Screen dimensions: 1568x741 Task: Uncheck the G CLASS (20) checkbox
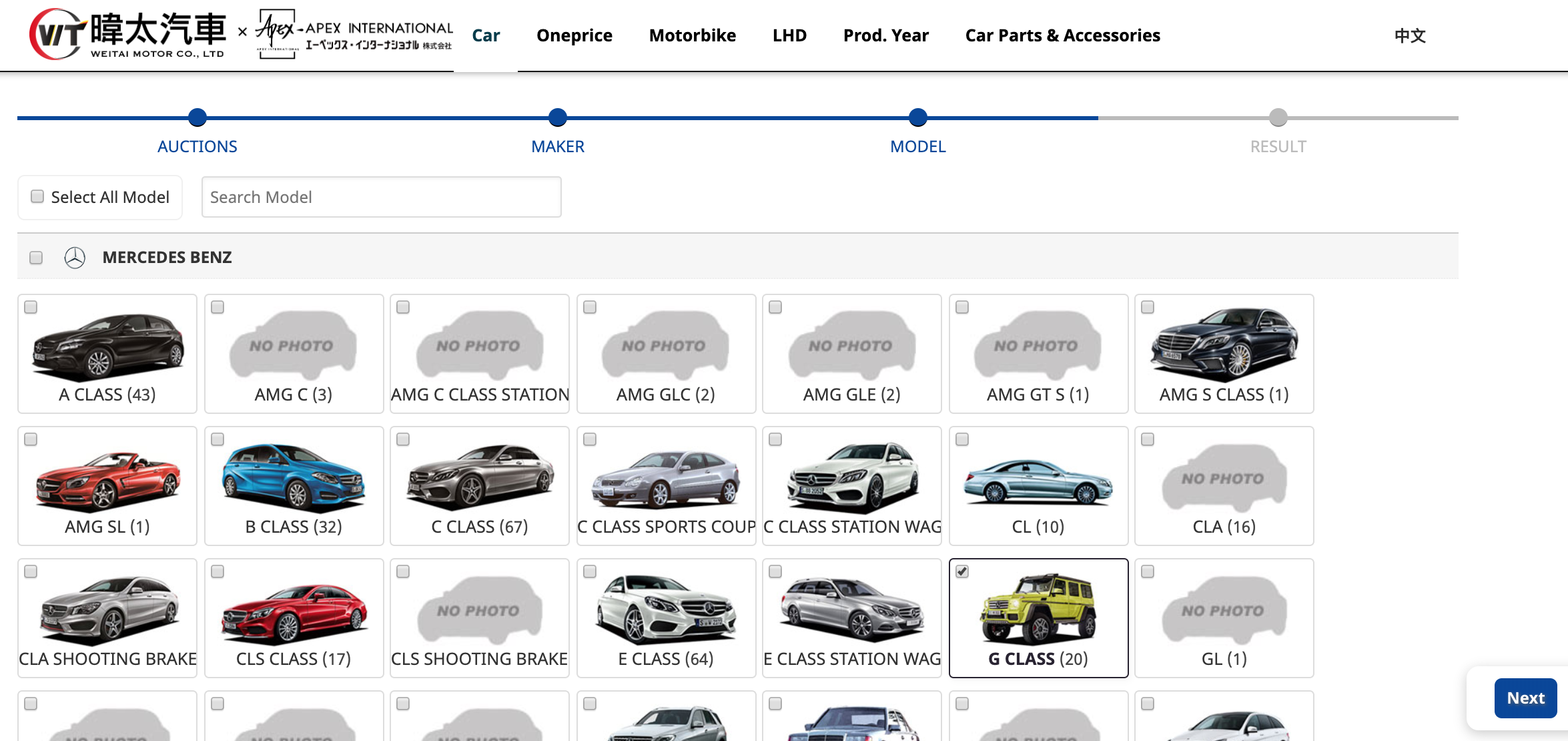(x=962, y=571)
